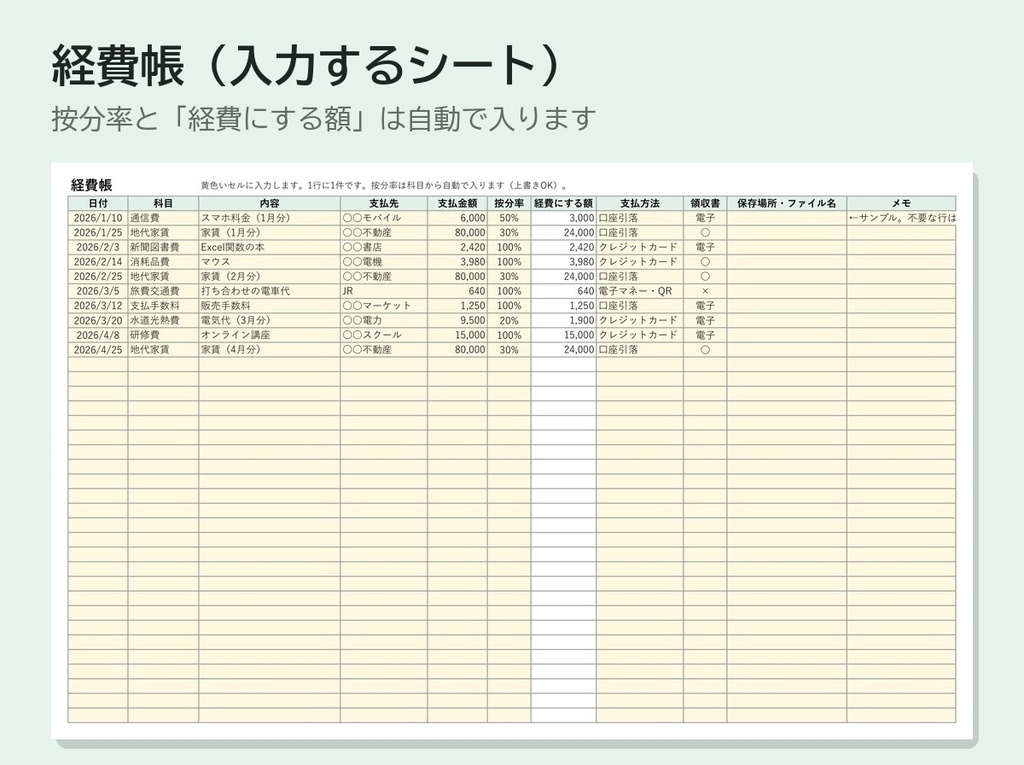Viewport: 1024px width, 765px height.
Task: Select the 〇〇電力 payee cell
Action: tap(384, 320)
